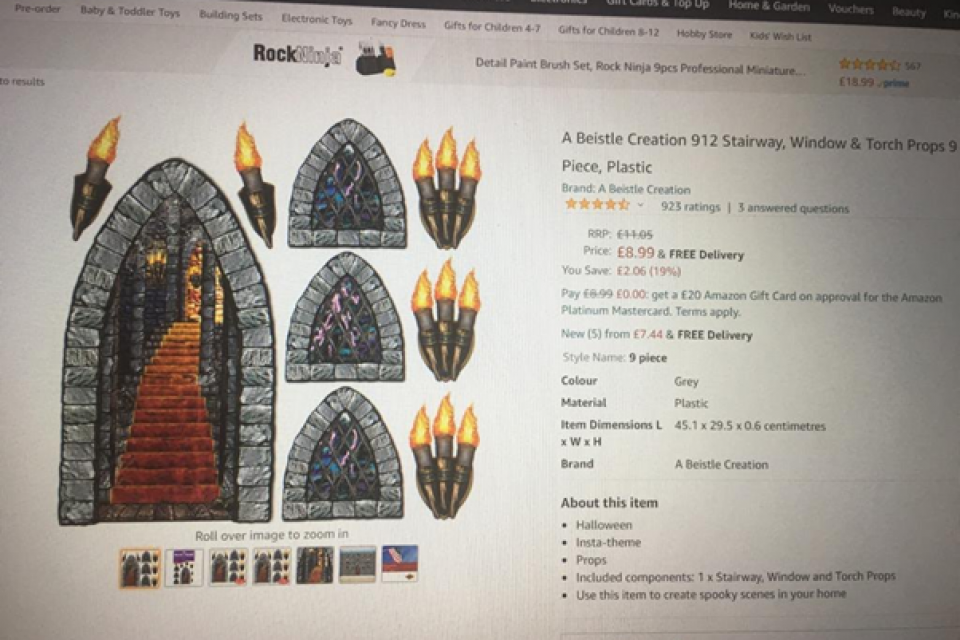Select the purple packaging thumbnail
Screen dimensions: 960x640
[184, 567]
